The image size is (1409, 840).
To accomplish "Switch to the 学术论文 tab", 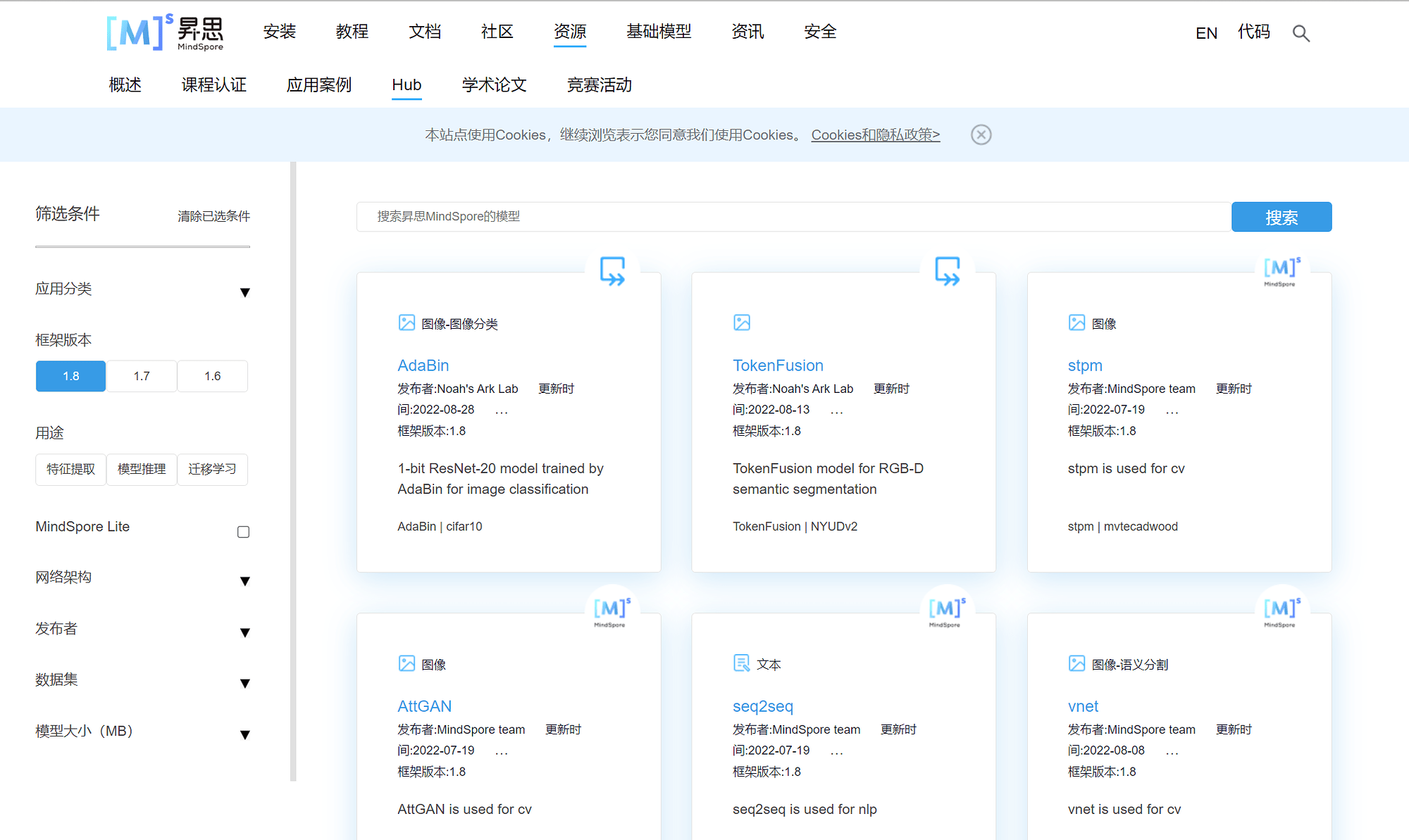I will tap(494, 85).
